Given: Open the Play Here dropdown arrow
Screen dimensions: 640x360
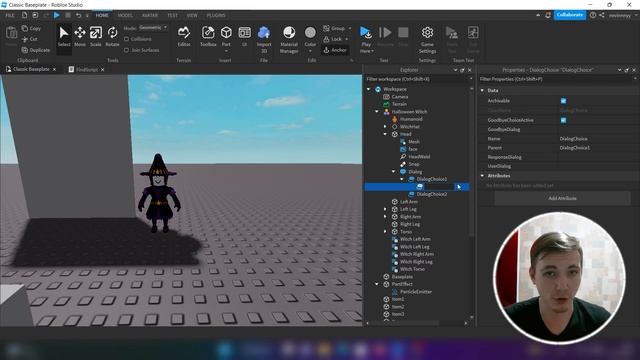Looking at the screenshot, I should pyautogui.click(x=372, y=51).
